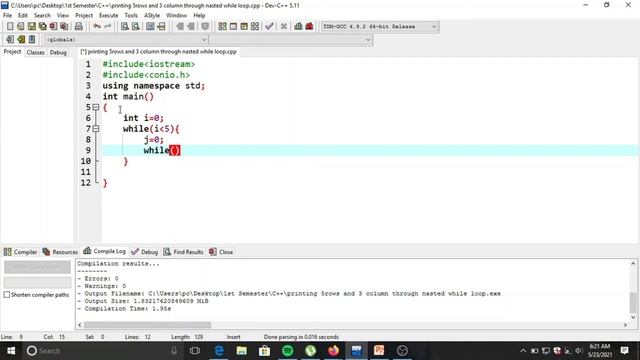Click Delete Profiling Information red icon
Image resolution: width=640 pixels, height=360 pixels.
point(309,27)
